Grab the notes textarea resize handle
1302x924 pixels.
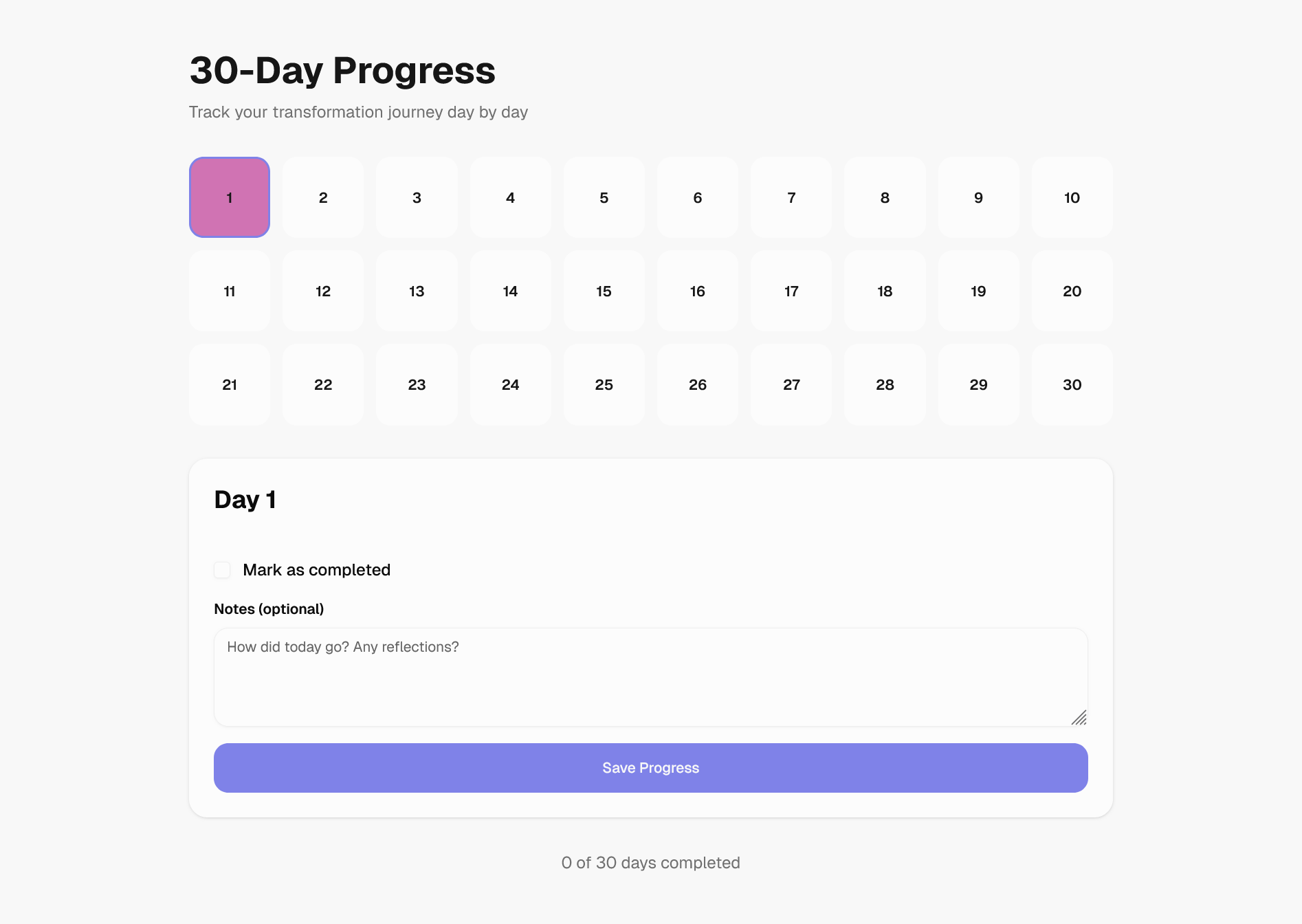click(x=1079, y=718)
